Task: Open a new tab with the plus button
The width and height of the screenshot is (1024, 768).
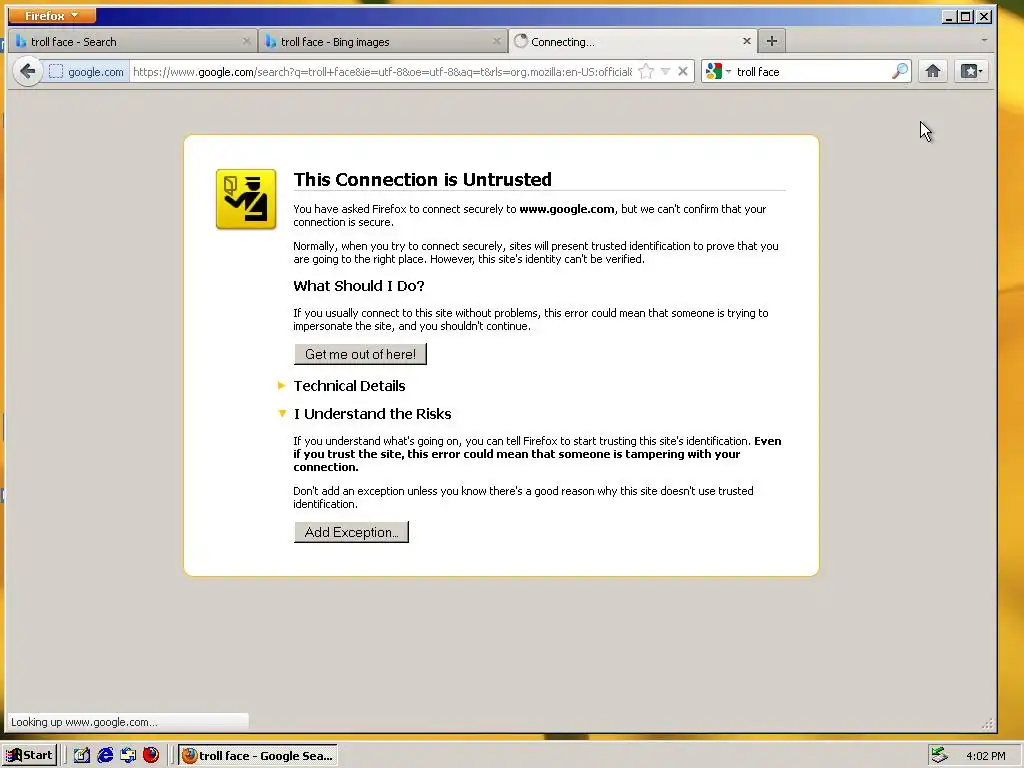Action: point(771,41)
